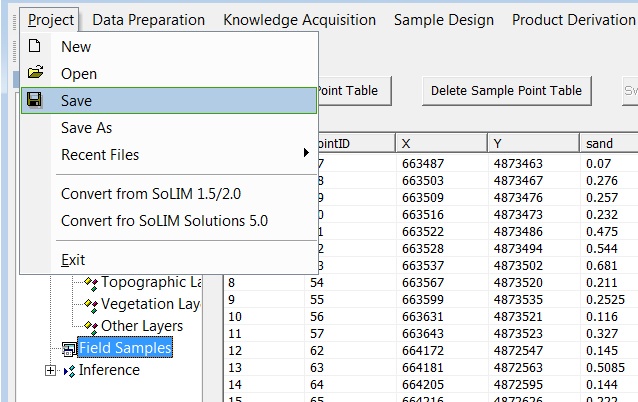Screen dimensions: 638x402
Task: Click PointID cell 56
Action: click(x=350, y=317)
